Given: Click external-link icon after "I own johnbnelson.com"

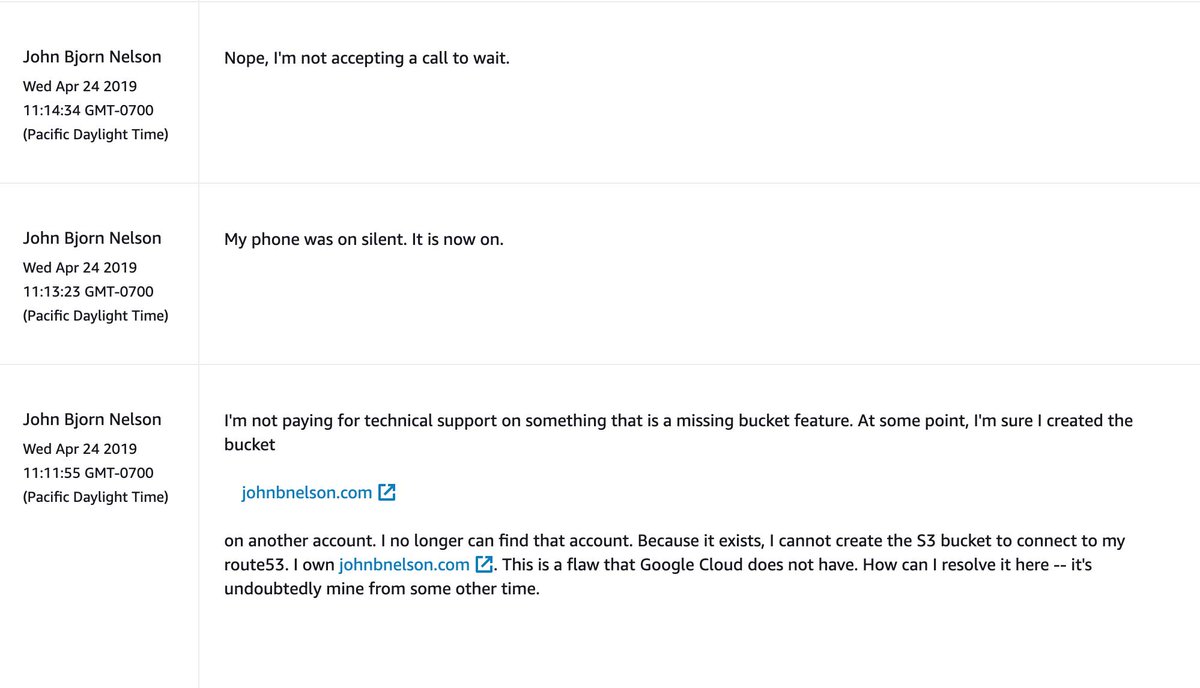Looking at the screenshot, I should [x=484, y=564].
